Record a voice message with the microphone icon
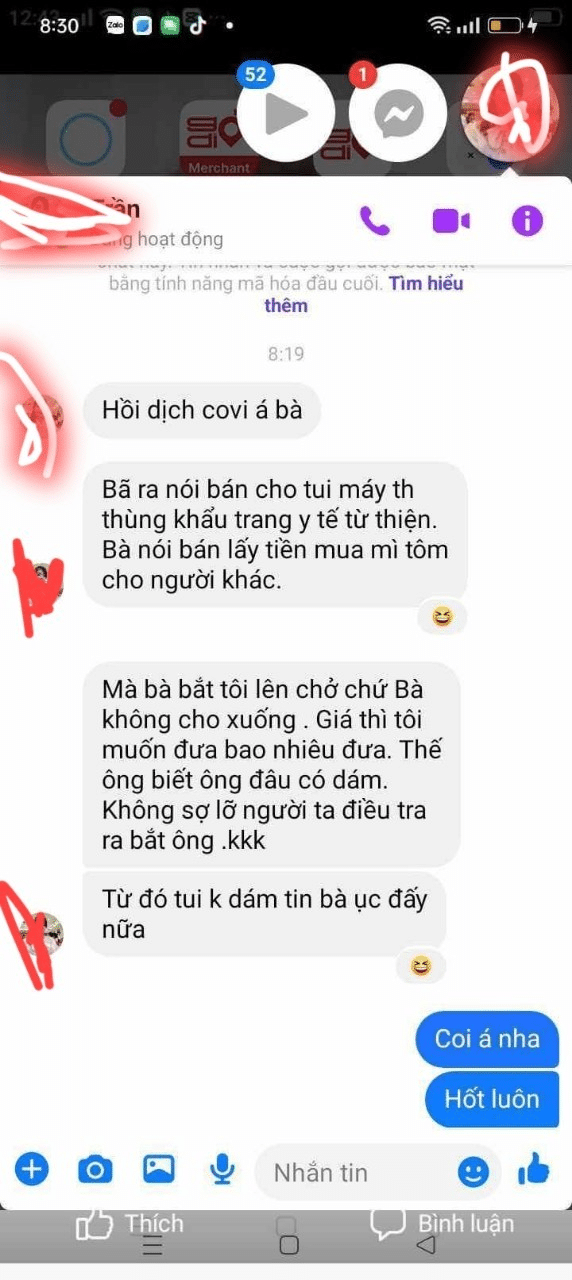This screenshot has width=572, height=1280. 222,1168
